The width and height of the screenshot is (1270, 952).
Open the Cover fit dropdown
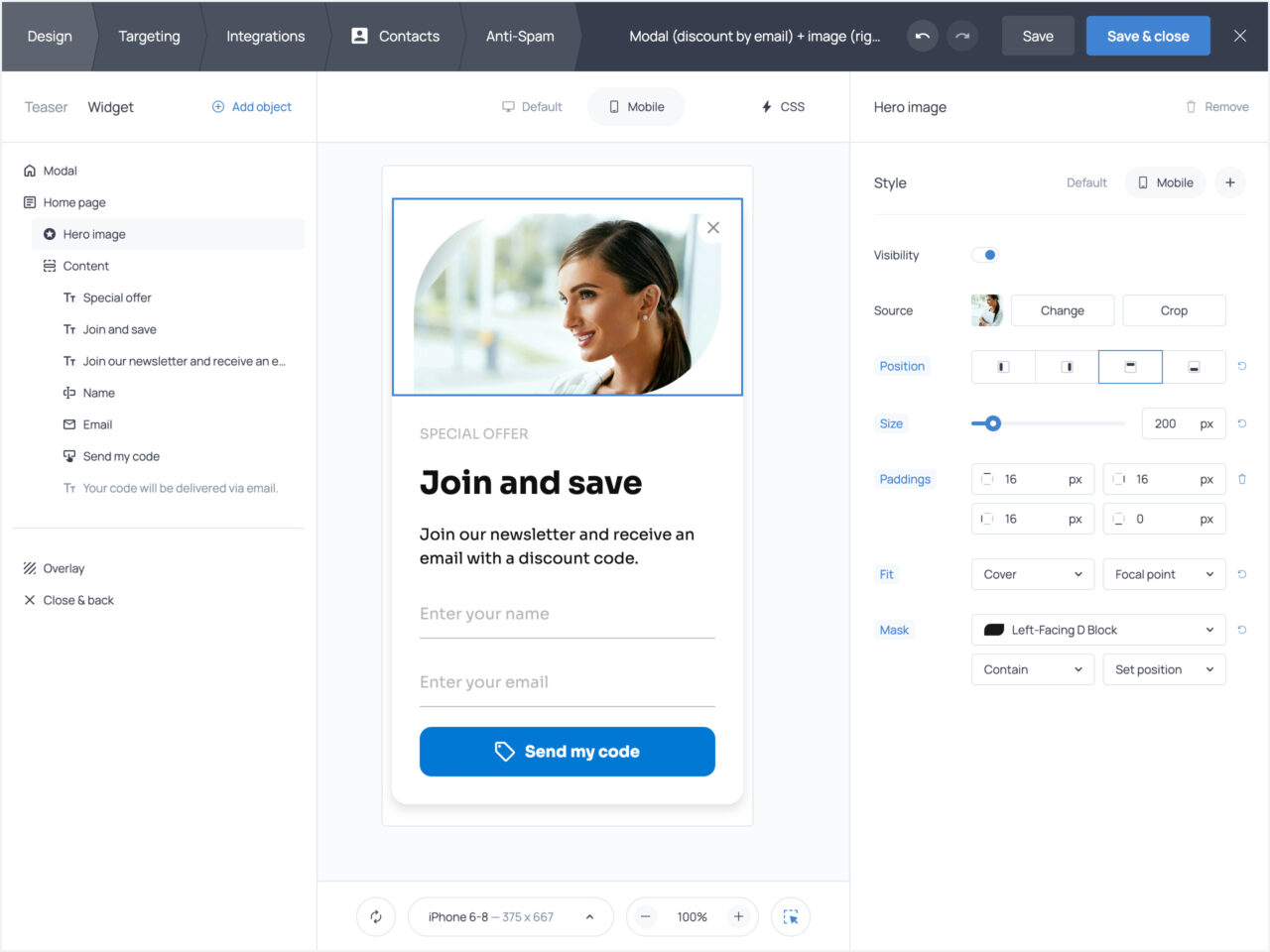[1032, 574]
